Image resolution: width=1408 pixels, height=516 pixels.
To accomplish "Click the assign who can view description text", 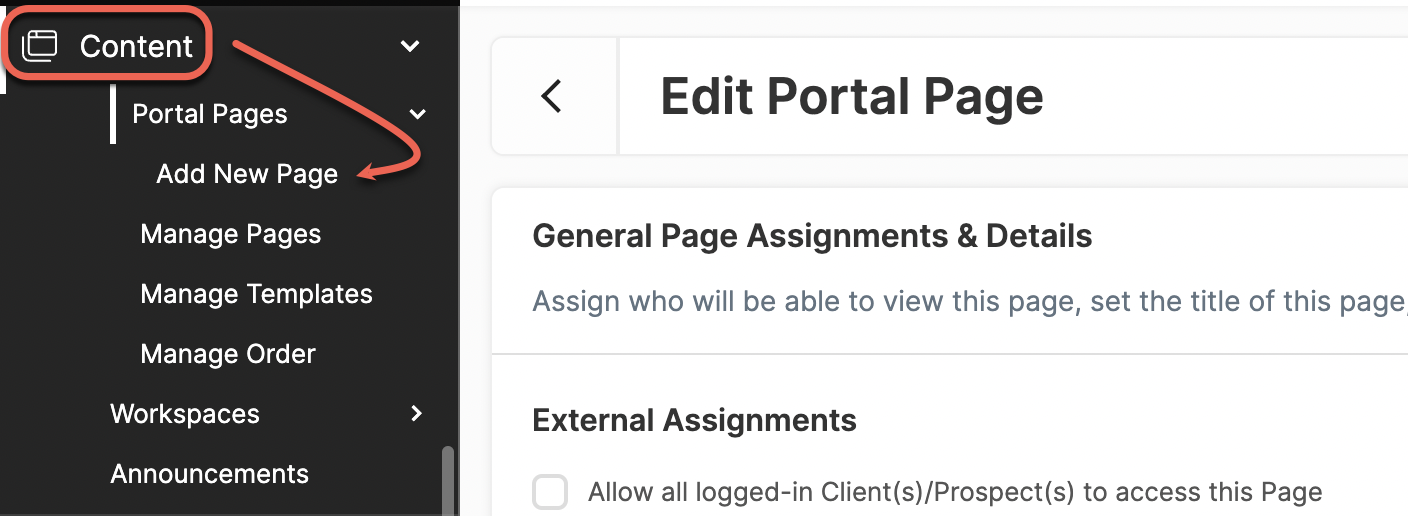I will (970, 301).
